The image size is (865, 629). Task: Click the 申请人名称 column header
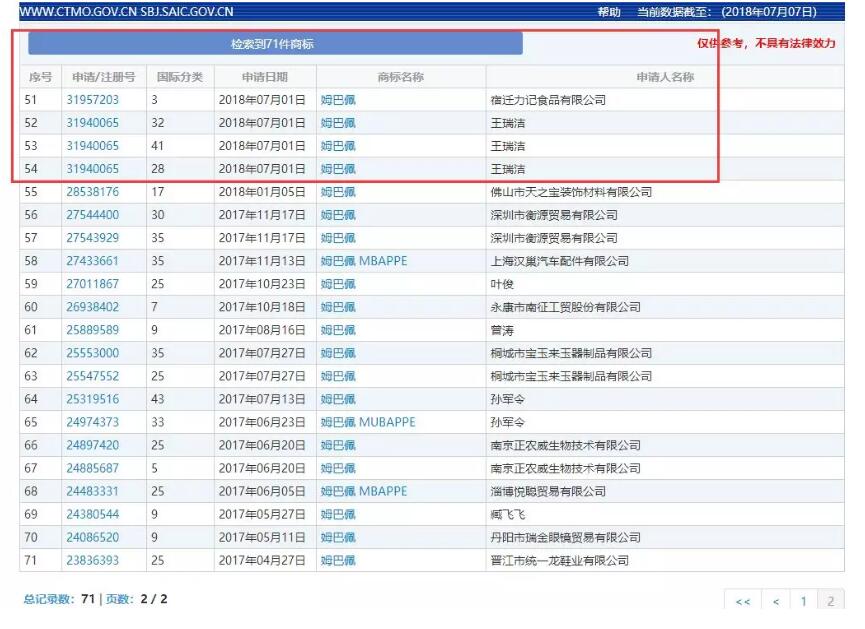[665, 77]
